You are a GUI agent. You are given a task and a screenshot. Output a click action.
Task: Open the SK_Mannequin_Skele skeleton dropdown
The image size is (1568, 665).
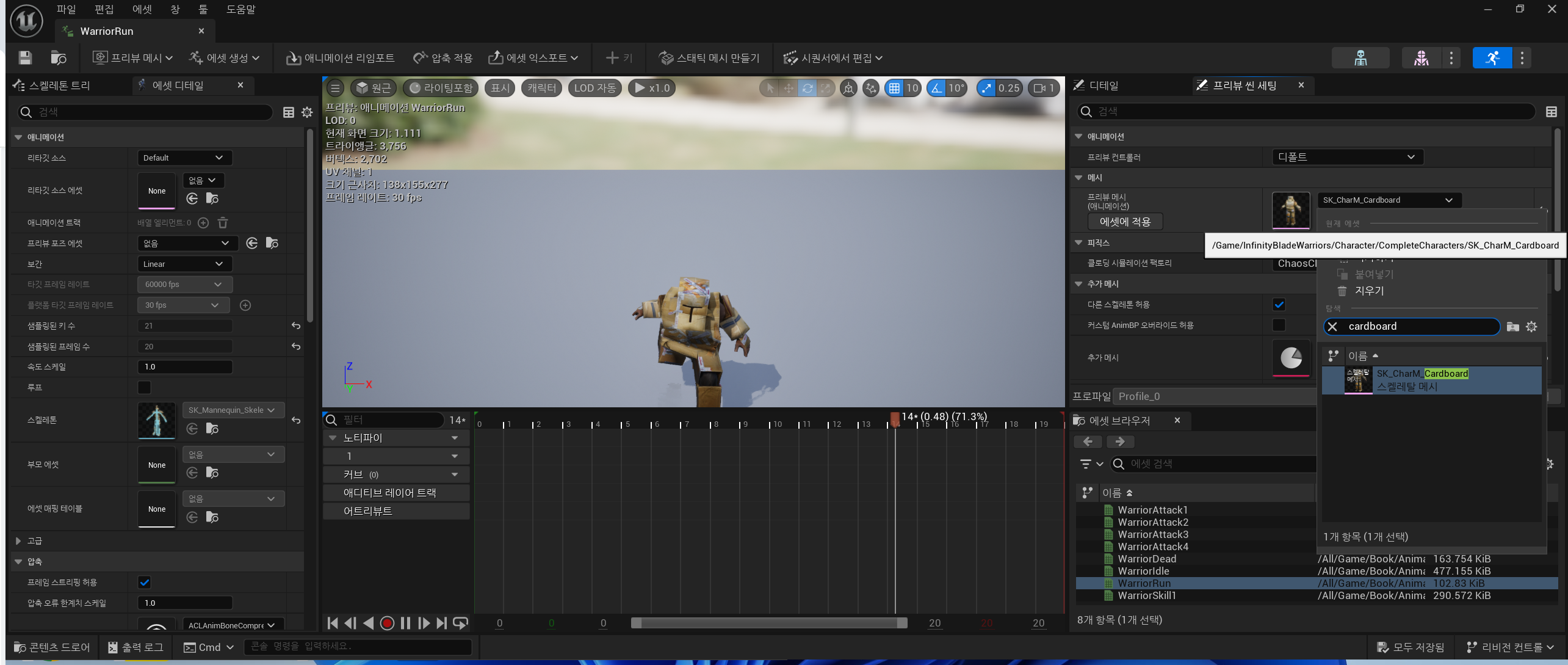(x=233, y=410)
